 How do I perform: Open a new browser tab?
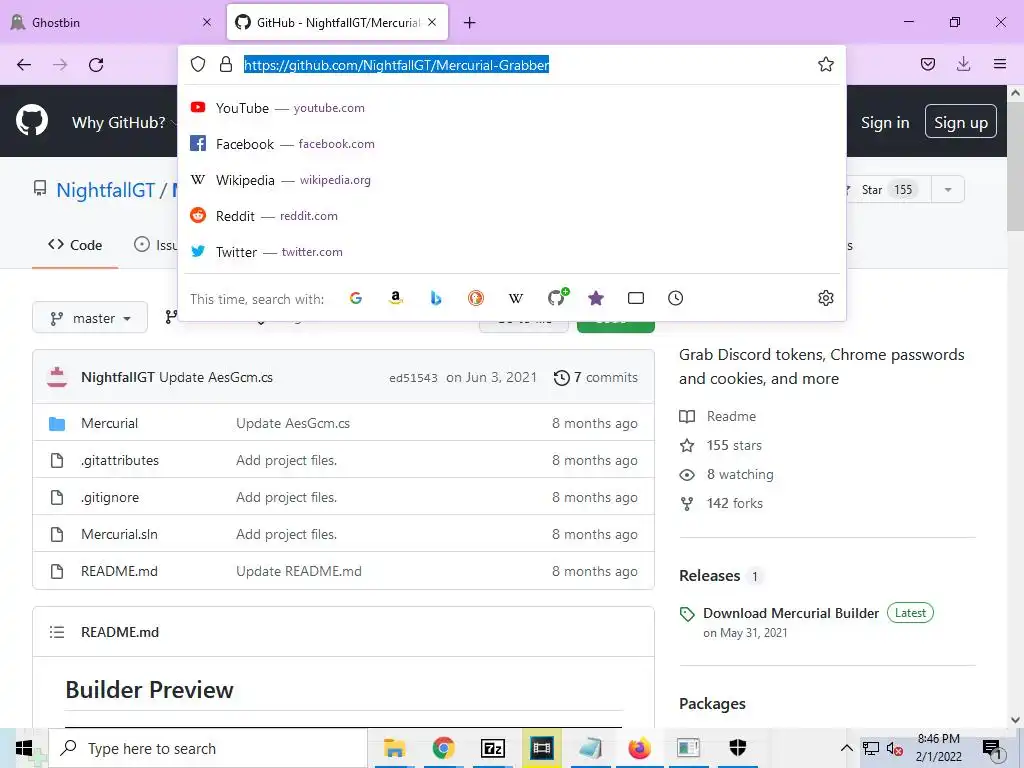point(470,23)
